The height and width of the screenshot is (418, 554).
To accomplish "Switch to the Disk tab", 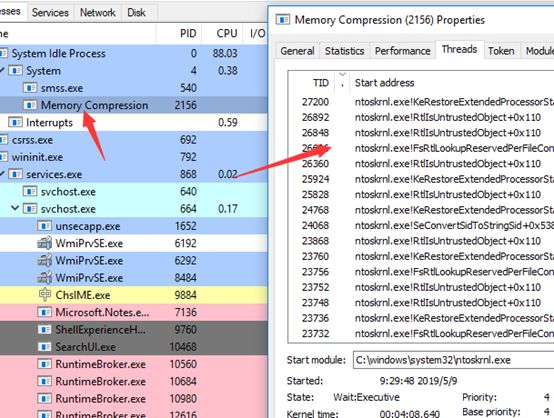I will pyautogui.click(x=136, y=13).
